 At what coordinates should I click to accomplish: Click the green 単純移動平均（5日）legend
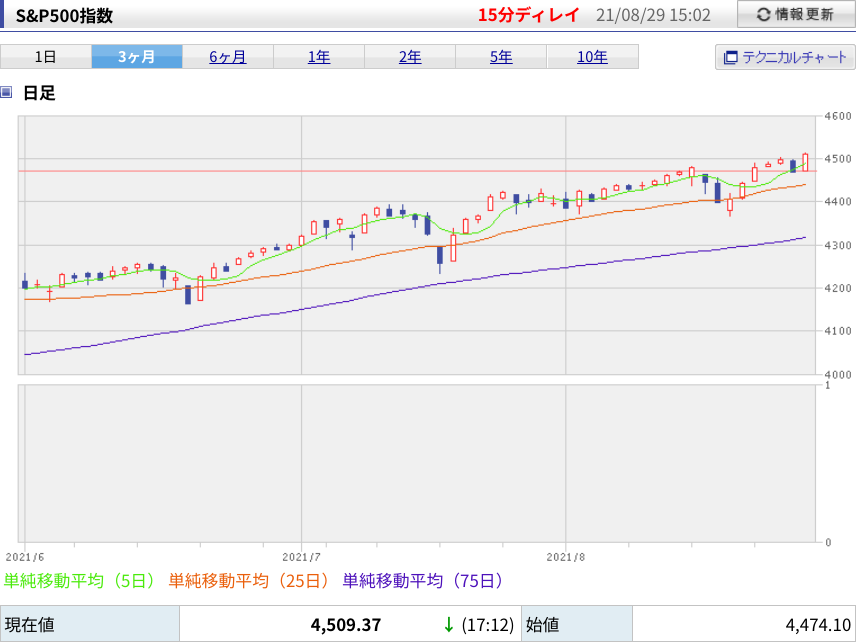pyautogui.click(x=80, y=581)
